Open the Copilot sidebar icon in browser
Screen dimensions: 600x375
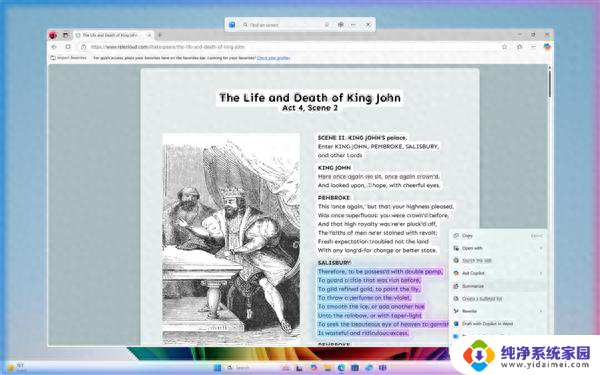tap(547, 47)
